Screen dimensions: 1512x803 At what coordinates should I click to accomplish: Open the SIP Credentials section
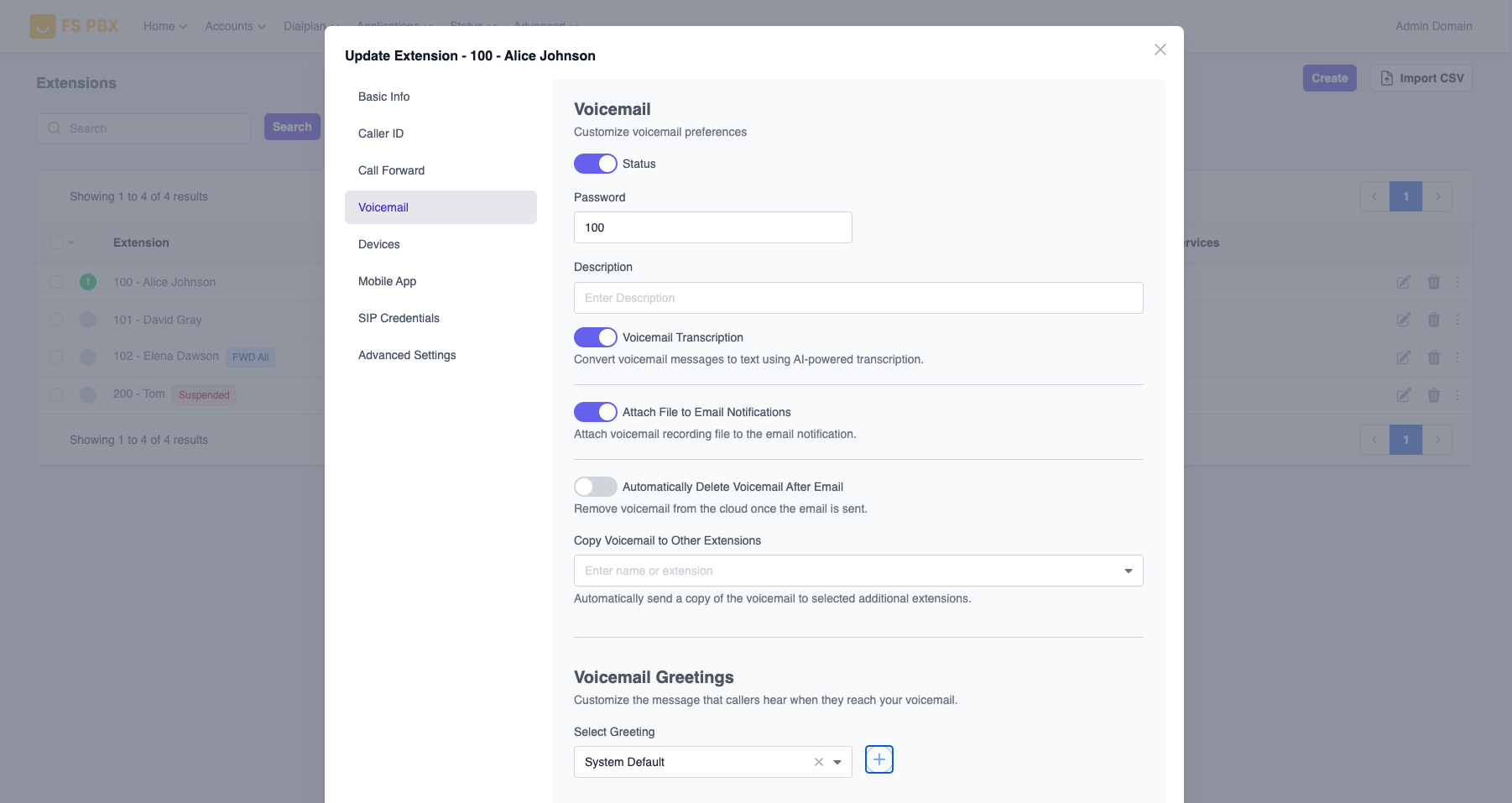(399, 318)
